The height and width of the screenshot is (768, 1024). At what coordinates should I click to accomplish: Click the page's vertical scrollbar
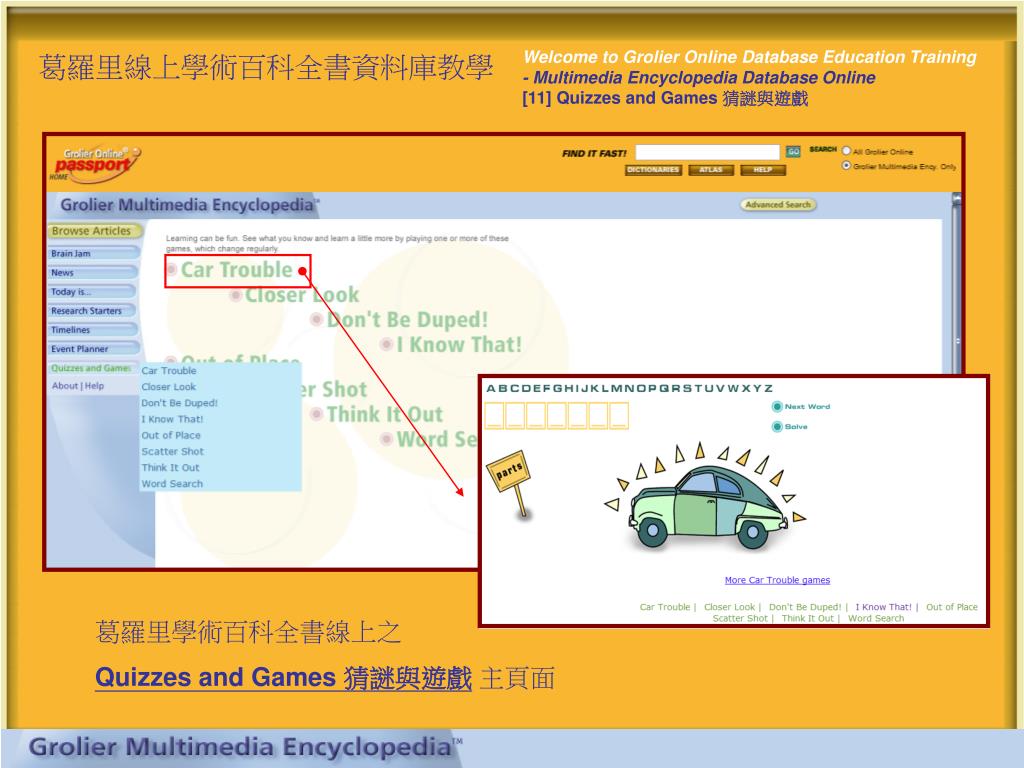[x=957, y=283]
